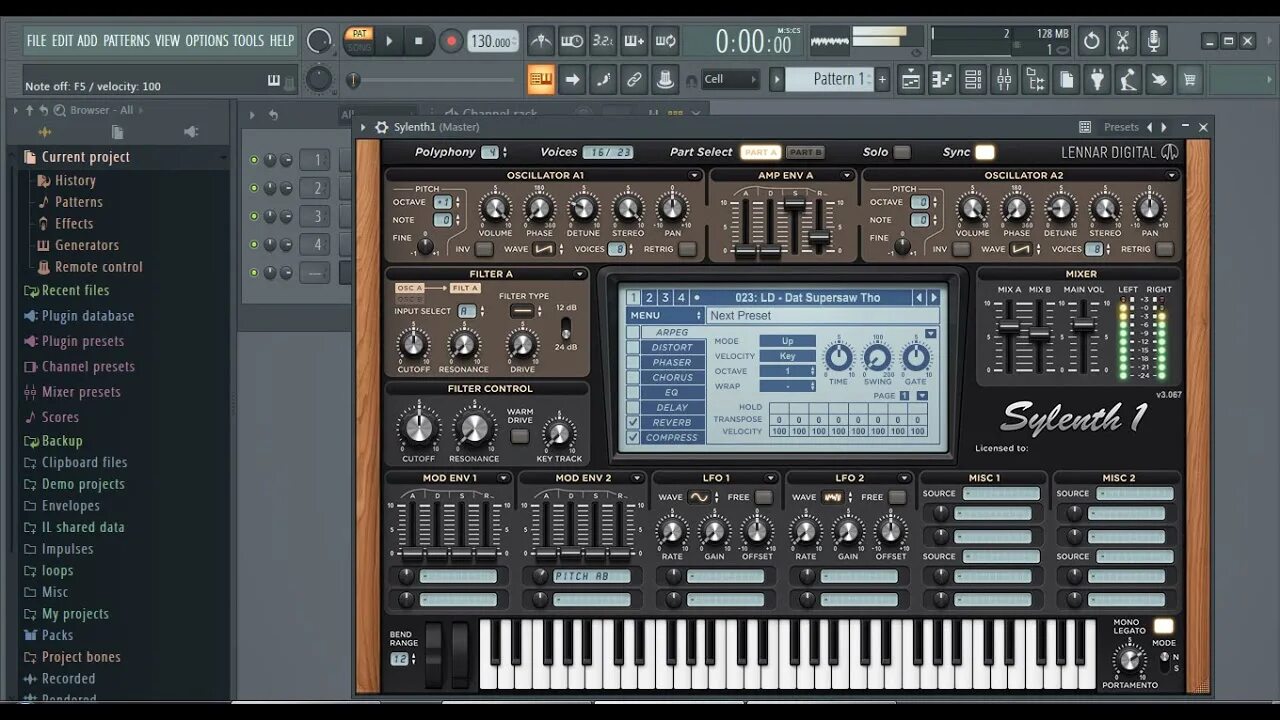1280x720 pixels.
Task: Click the scissors tool icon in toolbar
Action: tap(1123, 41)
